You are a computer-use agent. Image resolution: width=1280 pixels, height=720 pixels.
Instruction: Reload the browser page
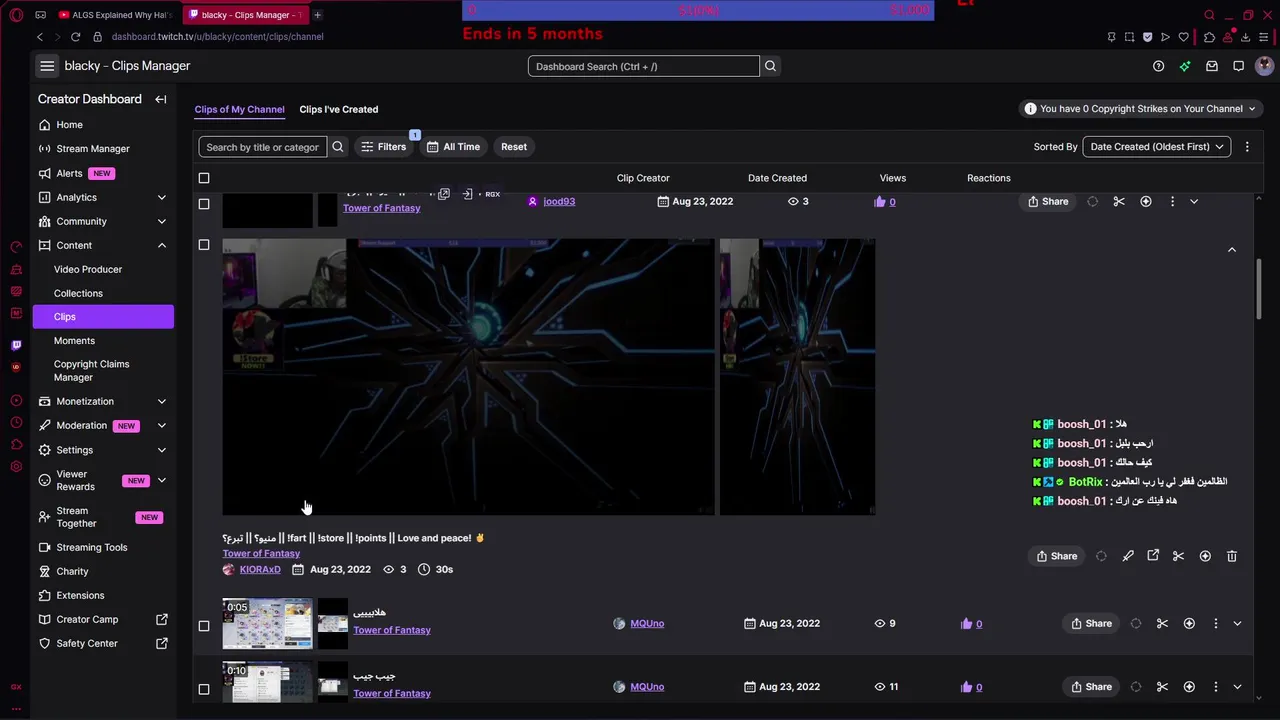tap(75, 37)
